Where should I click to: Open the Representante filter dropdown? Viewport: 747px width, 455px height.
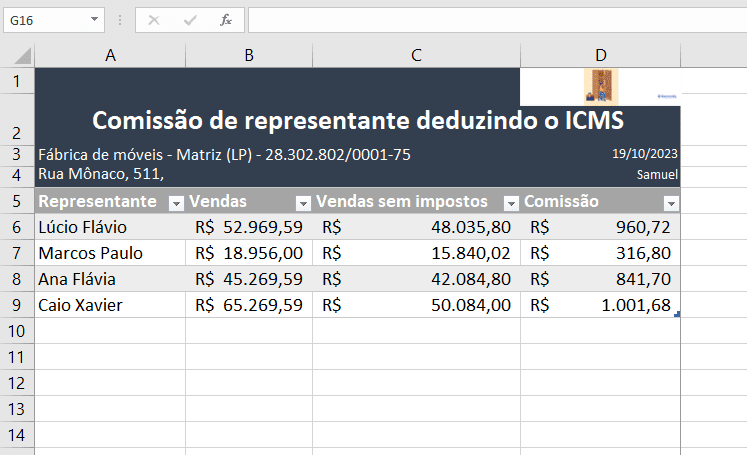[x=176, y=202]
